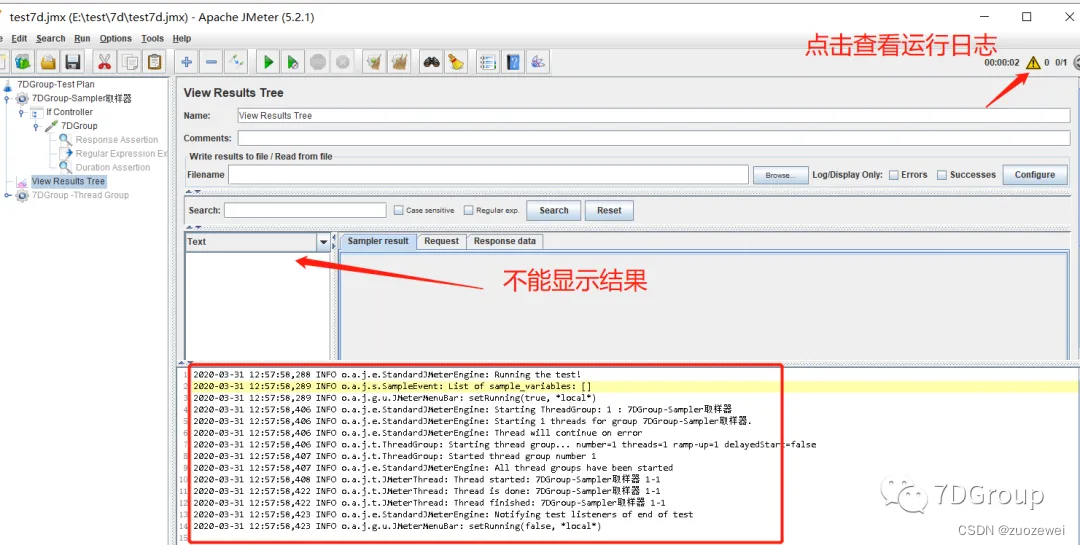Click the yellow warning triangle log icon
This screenshot has height=545, width=1080.
click(x=1033, y=63)
